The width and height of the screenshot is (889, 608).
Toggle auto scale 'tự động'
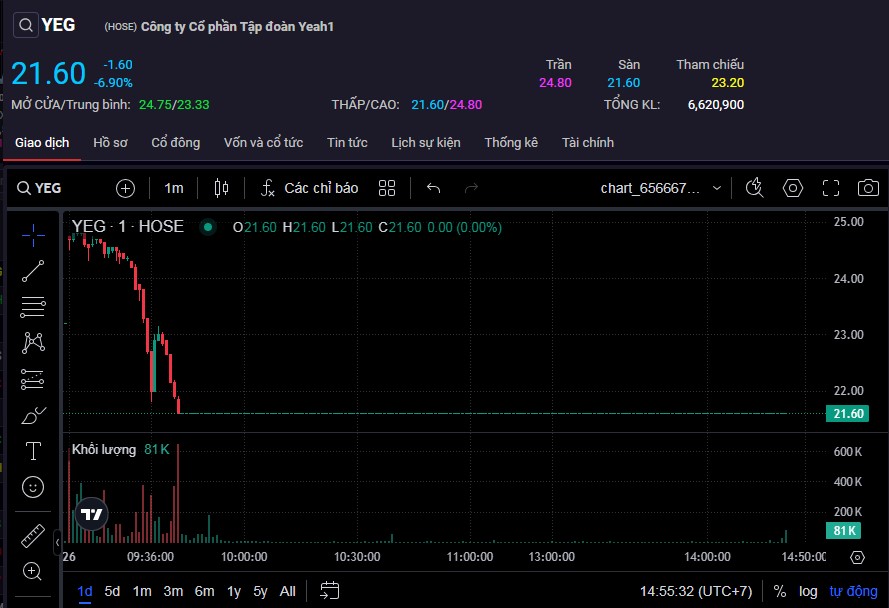pos(852,591)
